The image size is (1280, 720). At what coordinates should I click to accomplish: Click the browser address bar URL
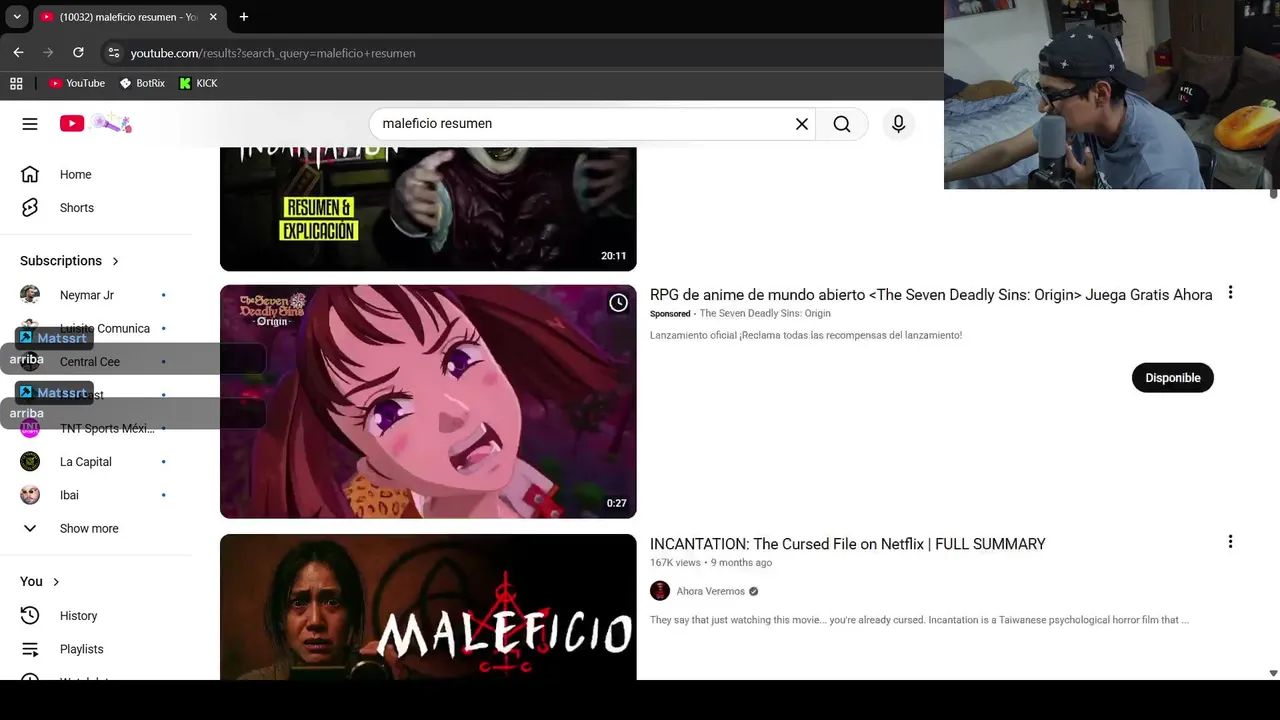[272, 53]
